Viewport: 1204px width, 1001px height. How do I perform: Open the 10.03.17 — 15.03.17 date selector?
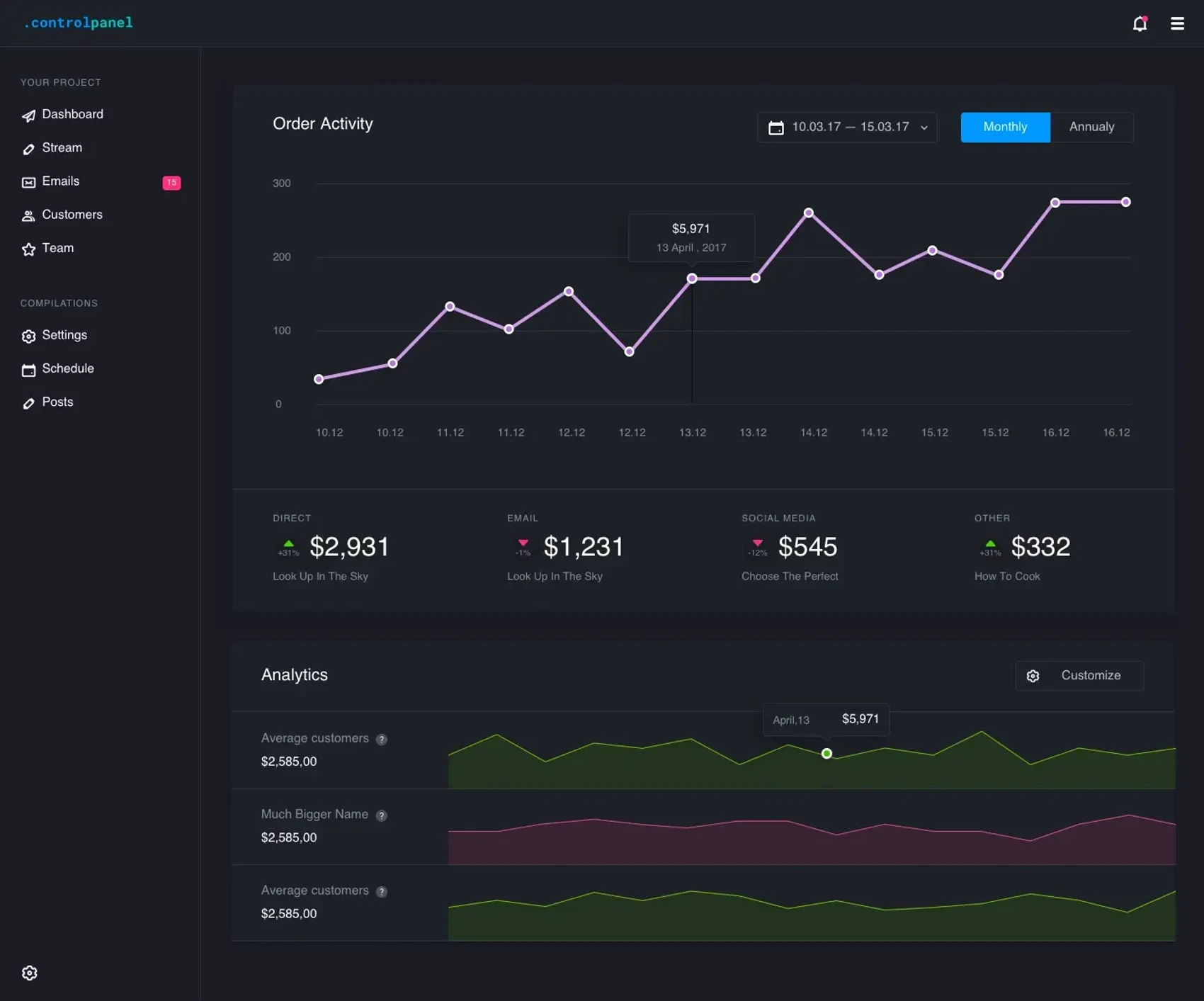850,128
